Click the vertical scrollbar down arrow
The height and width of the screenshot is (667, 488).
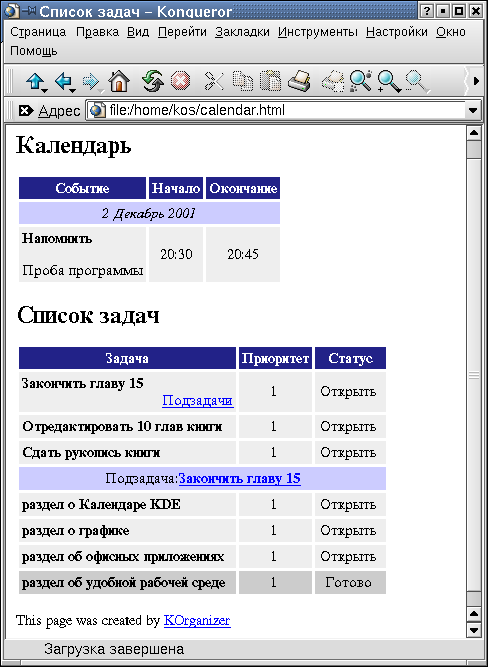(x=474, y=629)
